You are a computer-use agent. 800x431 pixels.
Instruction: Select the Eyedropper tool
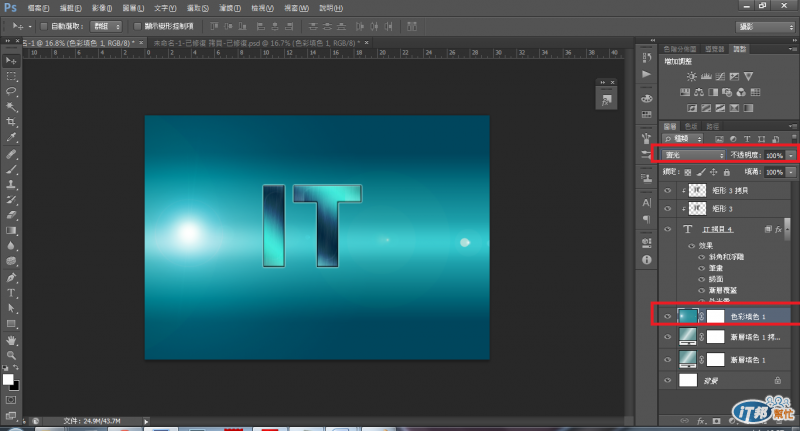pyautogui.click(x=11, y=138)
